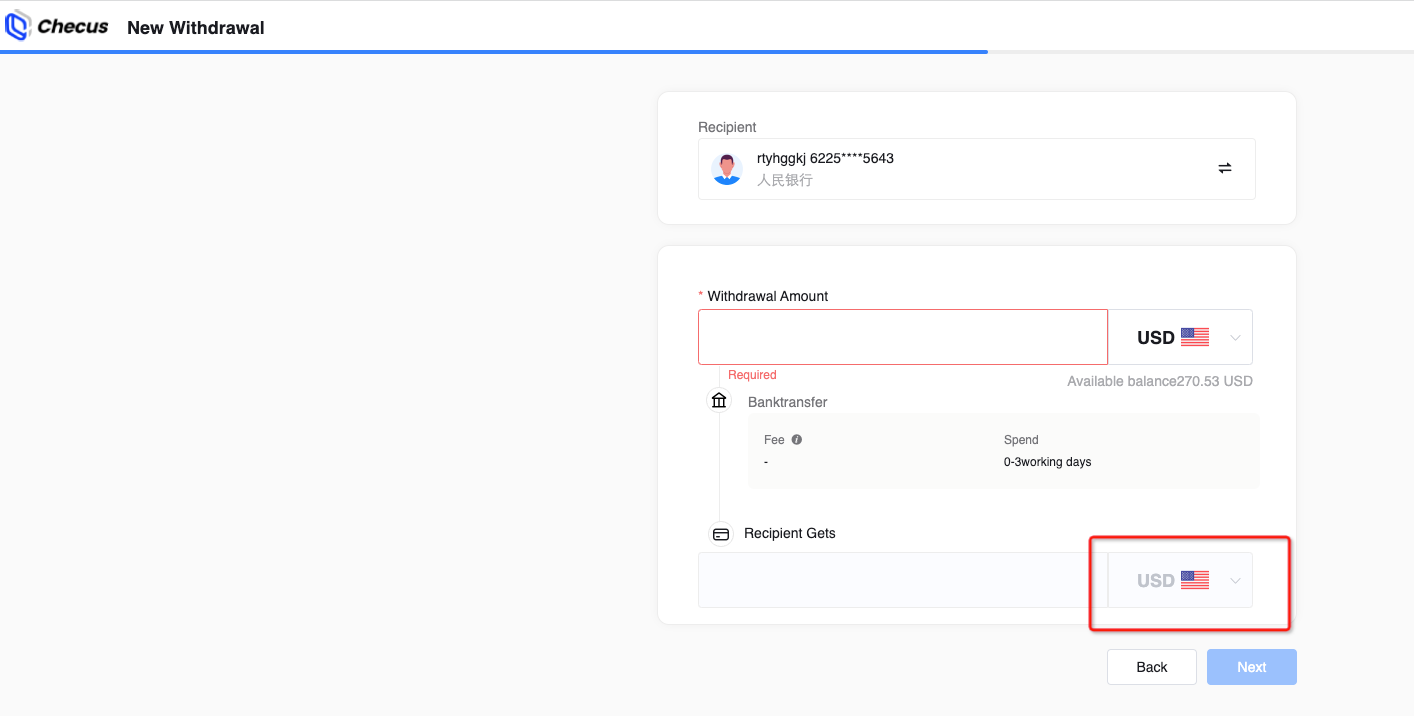Viewport: 1414px width, 716px height.
Task: Click the card icon beside Recipient Gets
Action: 720,534
